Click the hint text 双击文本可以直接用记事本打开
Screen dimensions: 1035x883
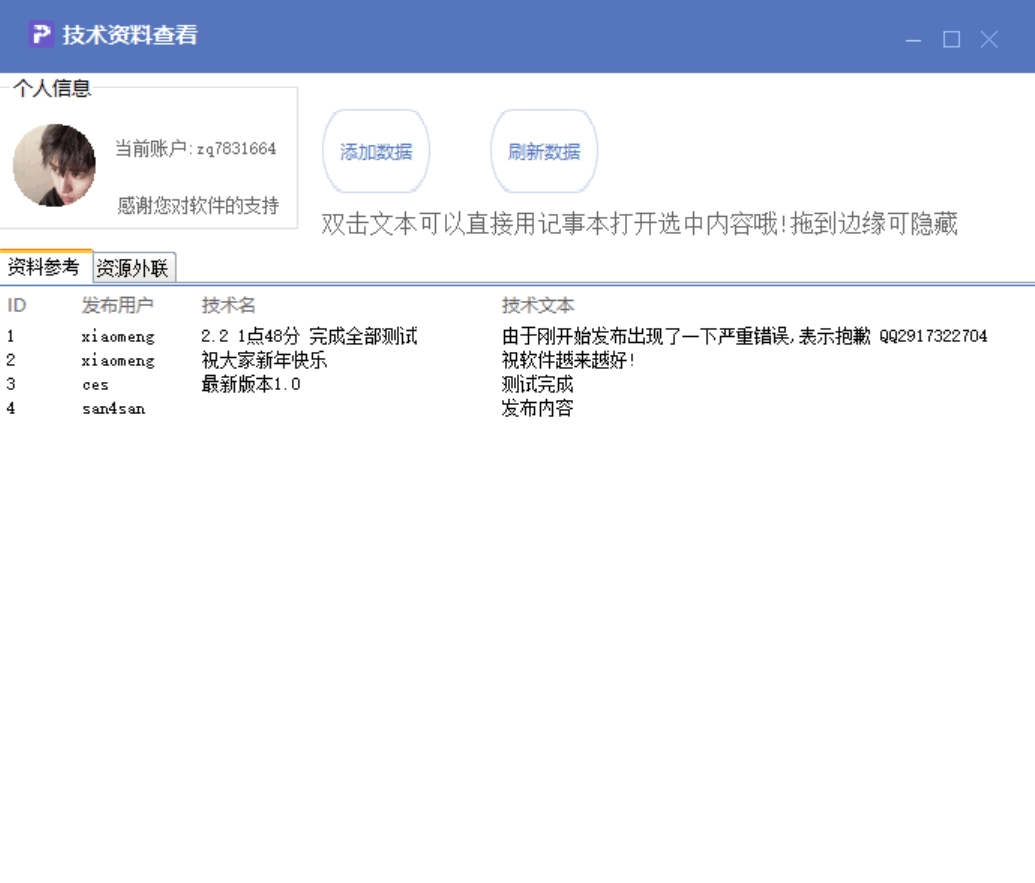click(639, 224)
